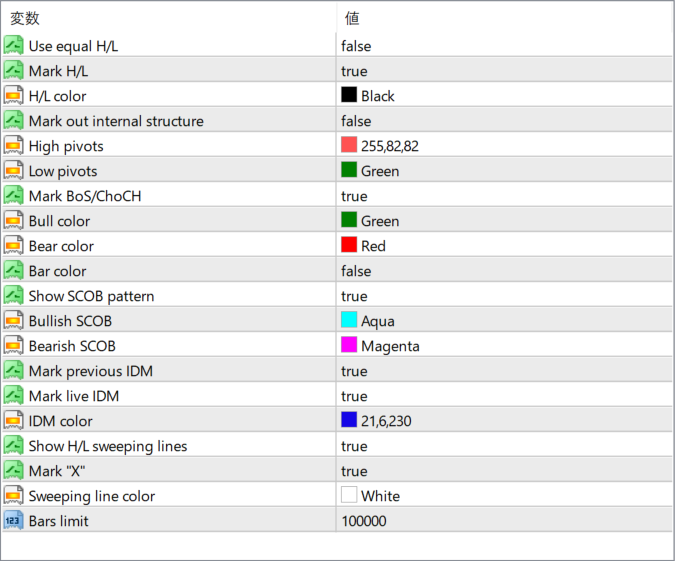The width and height of the screenshot is (675, 561).
Task: Click the blue swatch for IDM color
Action: tap(349, 419)
